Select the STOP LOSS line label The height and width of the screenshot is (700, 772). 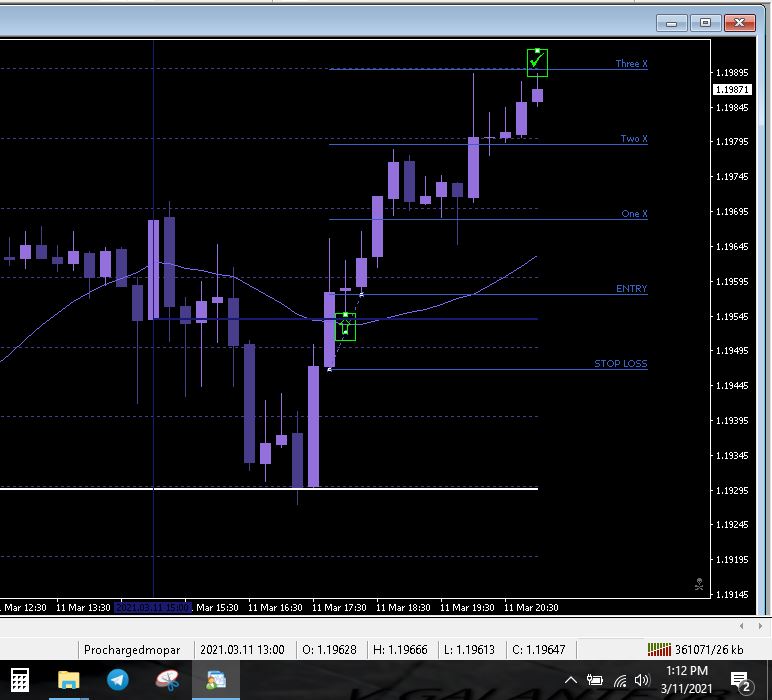(620, 363)
